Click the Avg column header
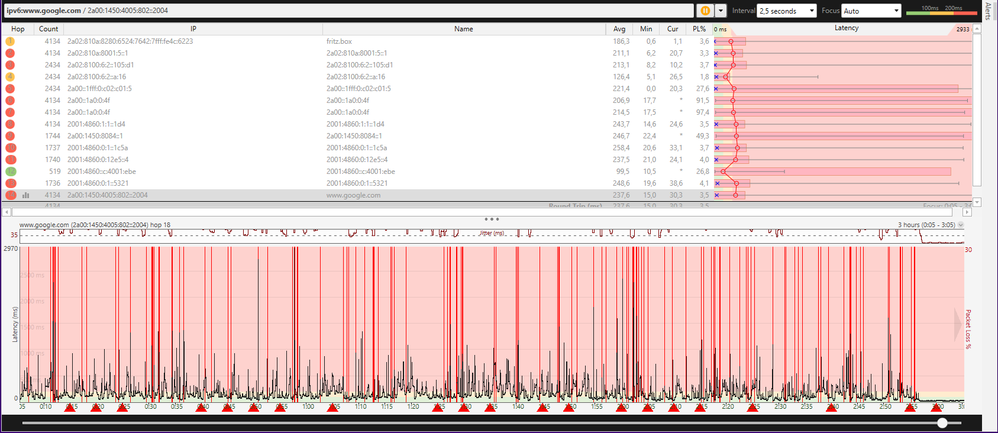This screenshot has height=433, width=998. pos(620,29)
